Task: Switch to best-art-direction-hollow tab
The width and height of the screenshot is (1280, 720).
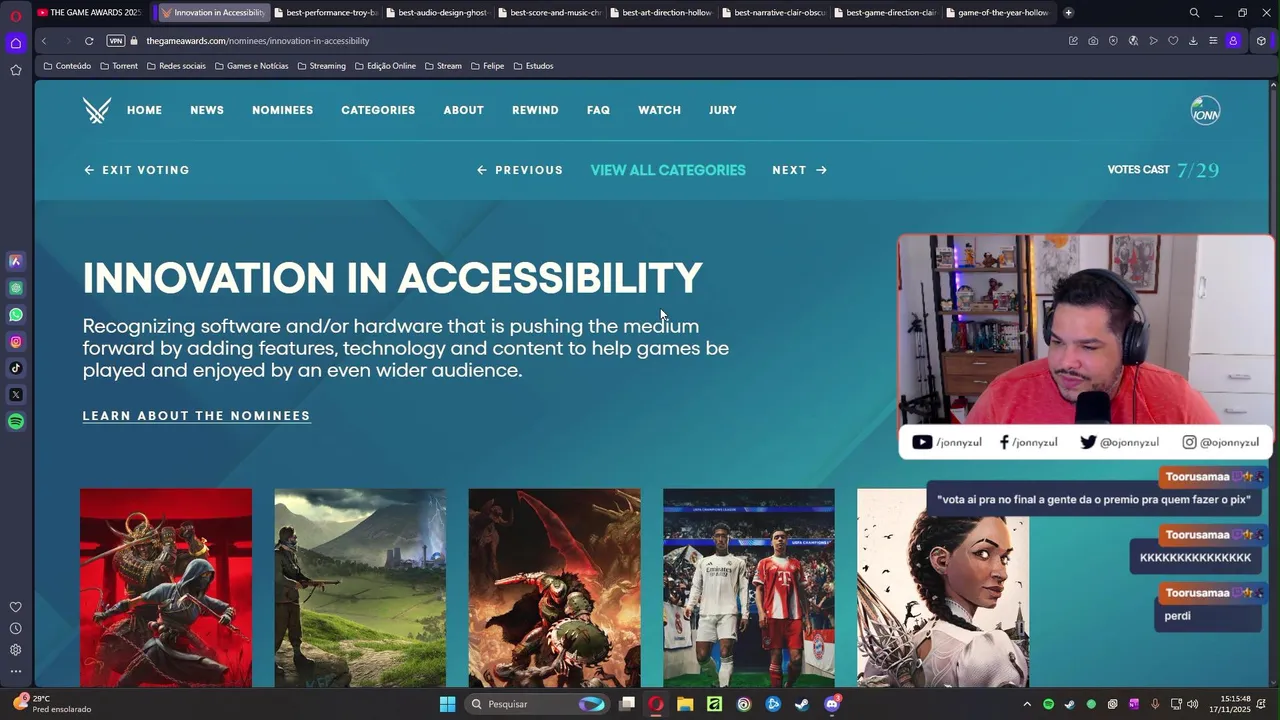Action: (x=661, y=13)
